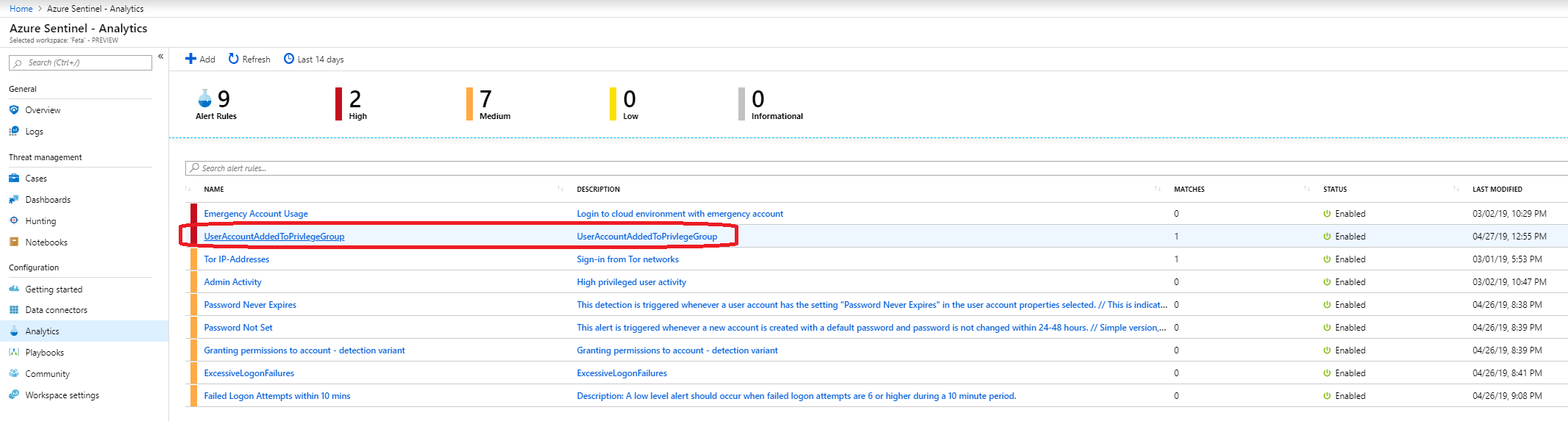1568x421 pixels.
Task: Click the Community icon
Action: pyautogui.click(x=14, y=373)
